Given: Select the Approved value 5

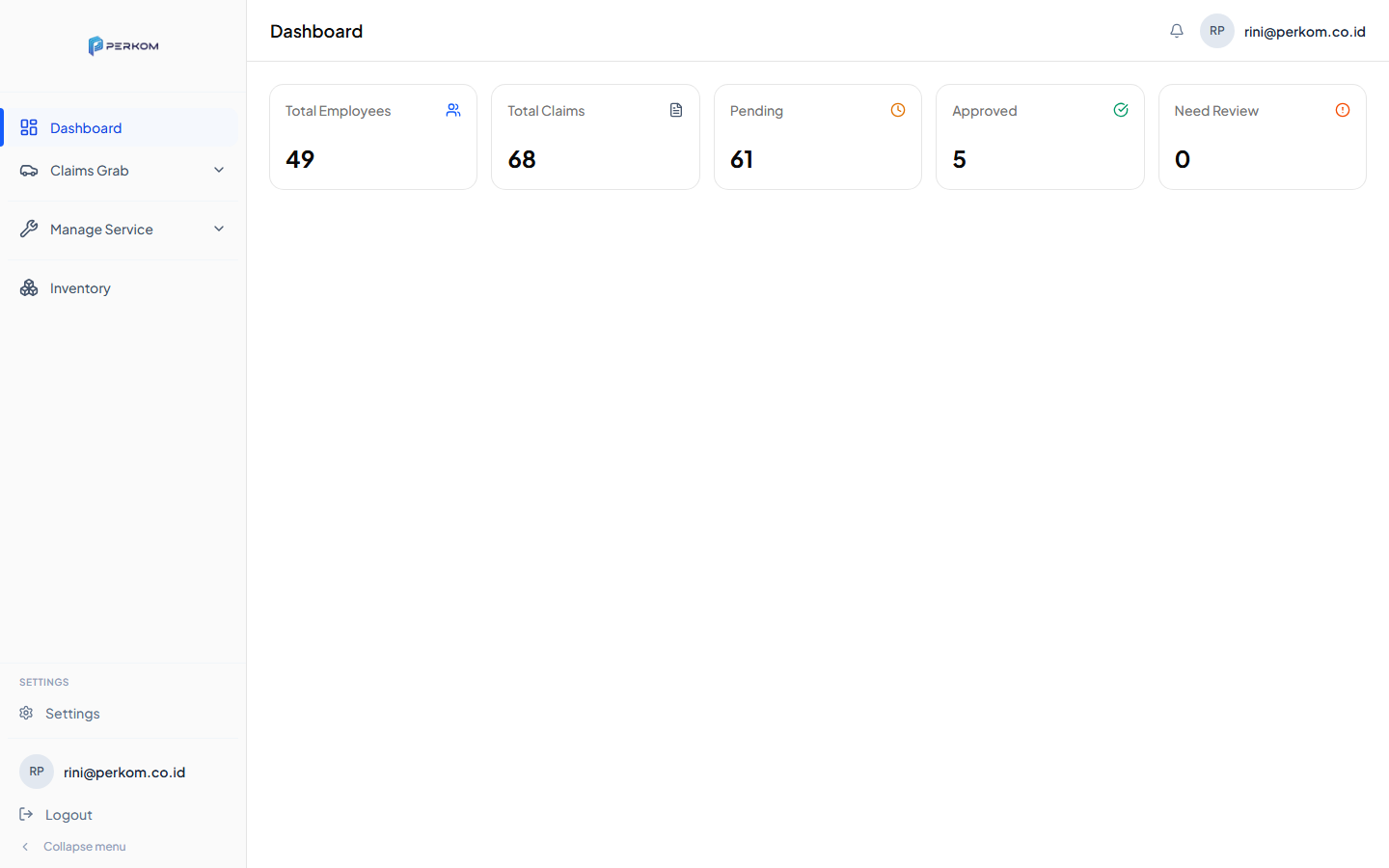Looking at the screenshot, I should (x=960, y=159).
